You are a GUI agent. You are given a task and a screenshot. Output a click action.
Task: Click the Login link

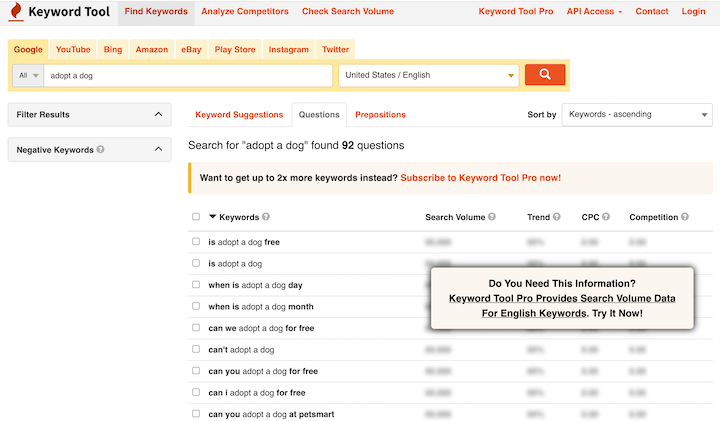pos(693,11)
